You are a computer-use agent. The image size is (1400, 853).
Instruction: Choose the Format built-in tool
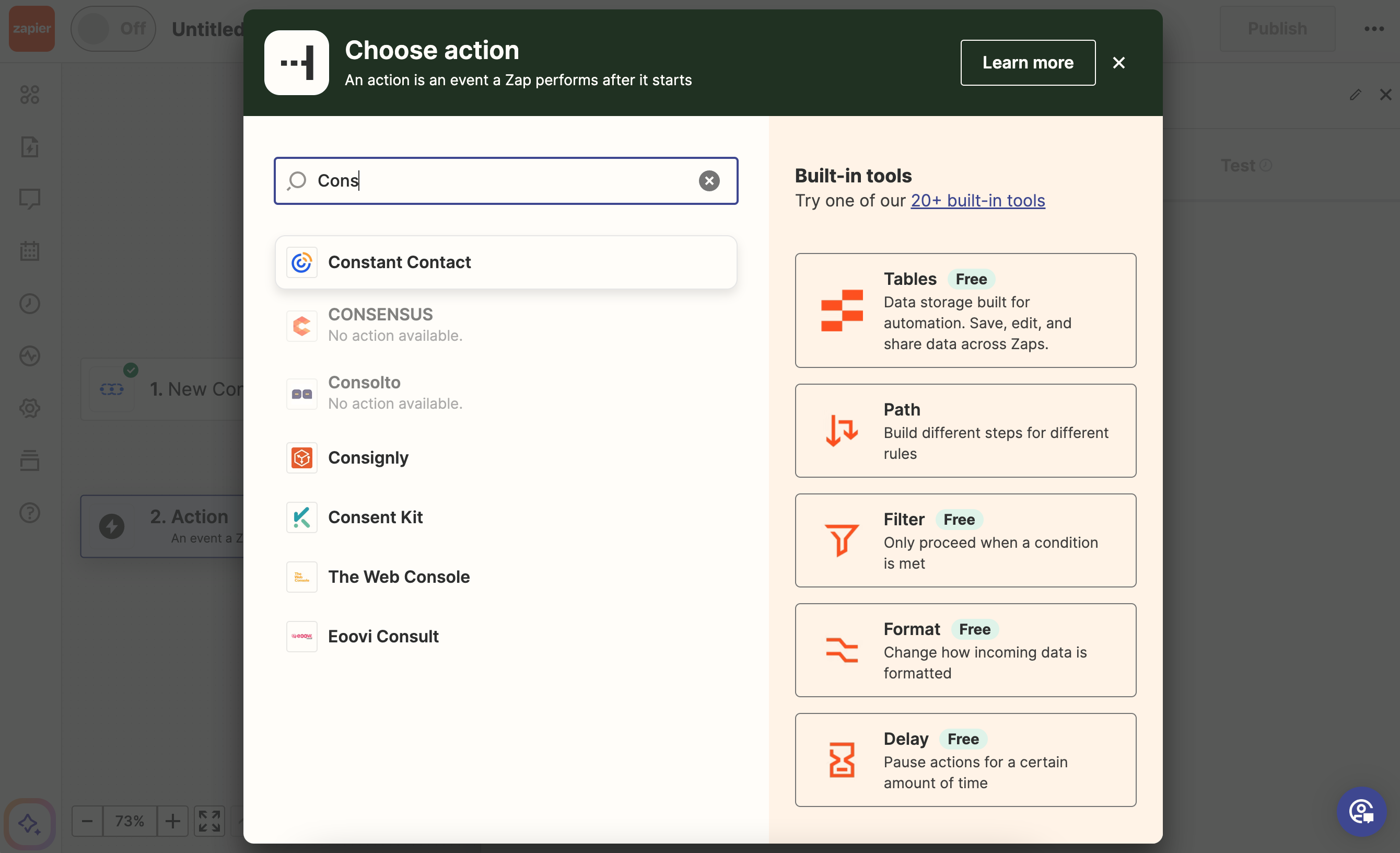coord(965,650)
